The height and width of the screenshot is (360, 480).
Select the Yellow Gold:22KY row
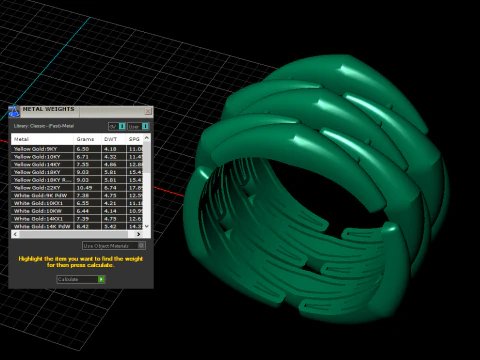click(x=77, y=188)
